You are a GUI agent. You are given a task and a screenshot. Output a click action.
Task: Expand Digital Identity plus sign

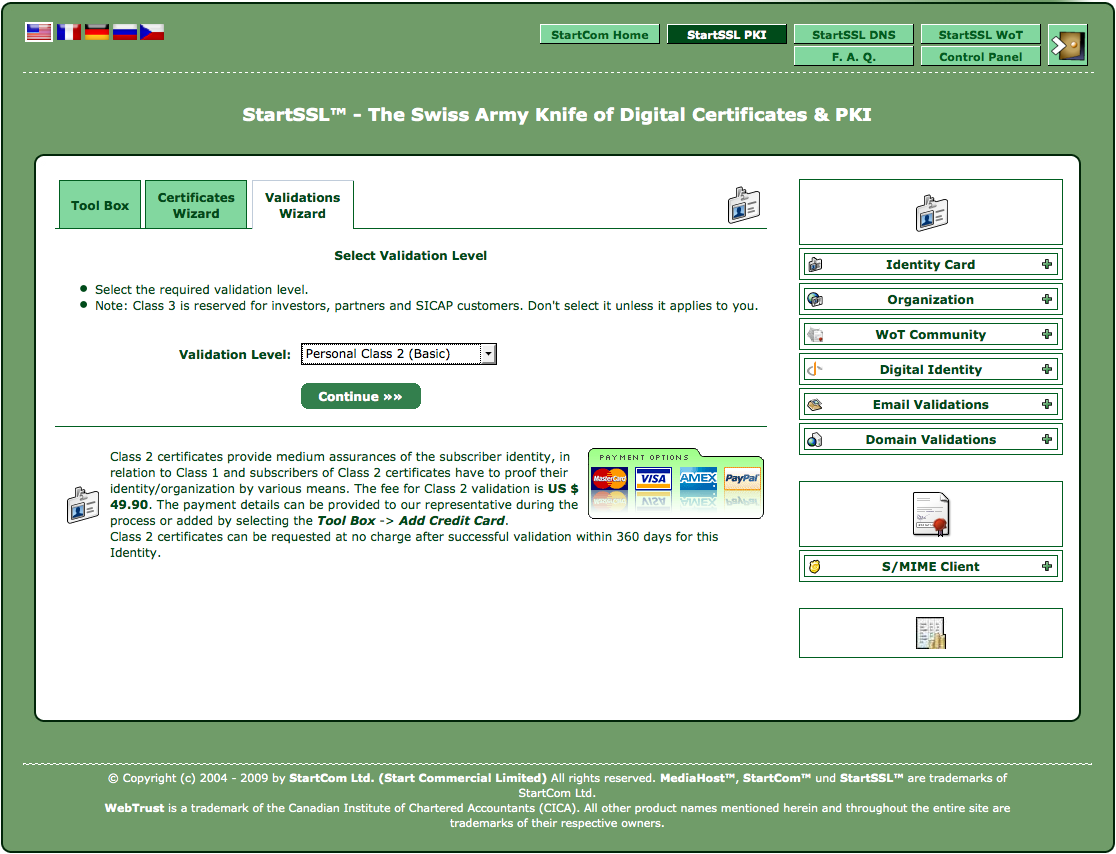coord(1046,369)
